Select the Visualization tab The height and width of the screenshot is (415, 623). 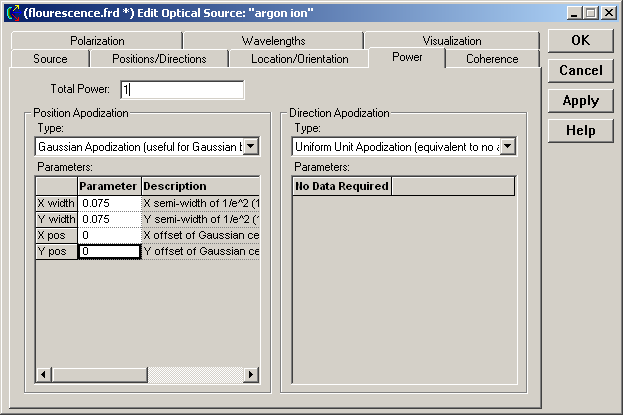click(x=451, y=41)
